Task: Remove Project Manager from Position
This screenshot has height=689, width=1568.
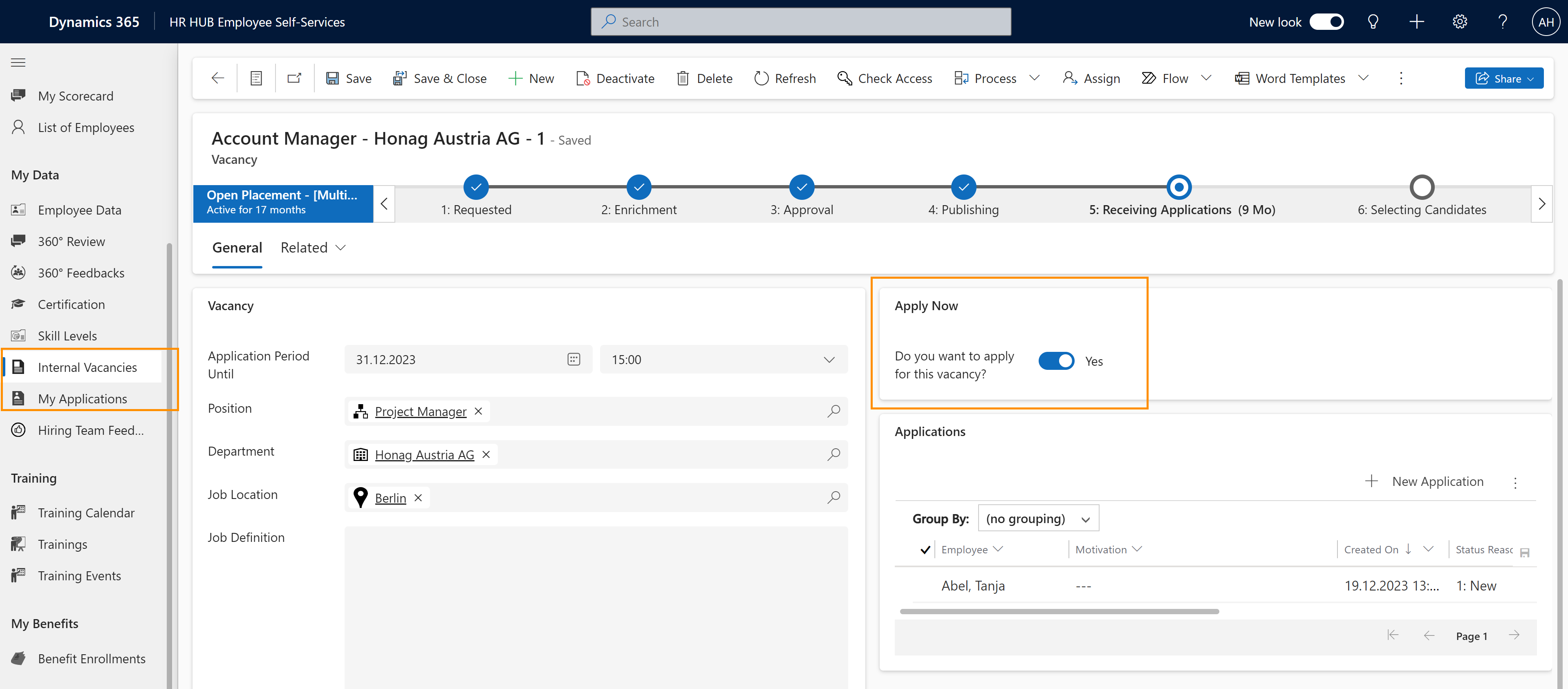Action: point(478,412)
